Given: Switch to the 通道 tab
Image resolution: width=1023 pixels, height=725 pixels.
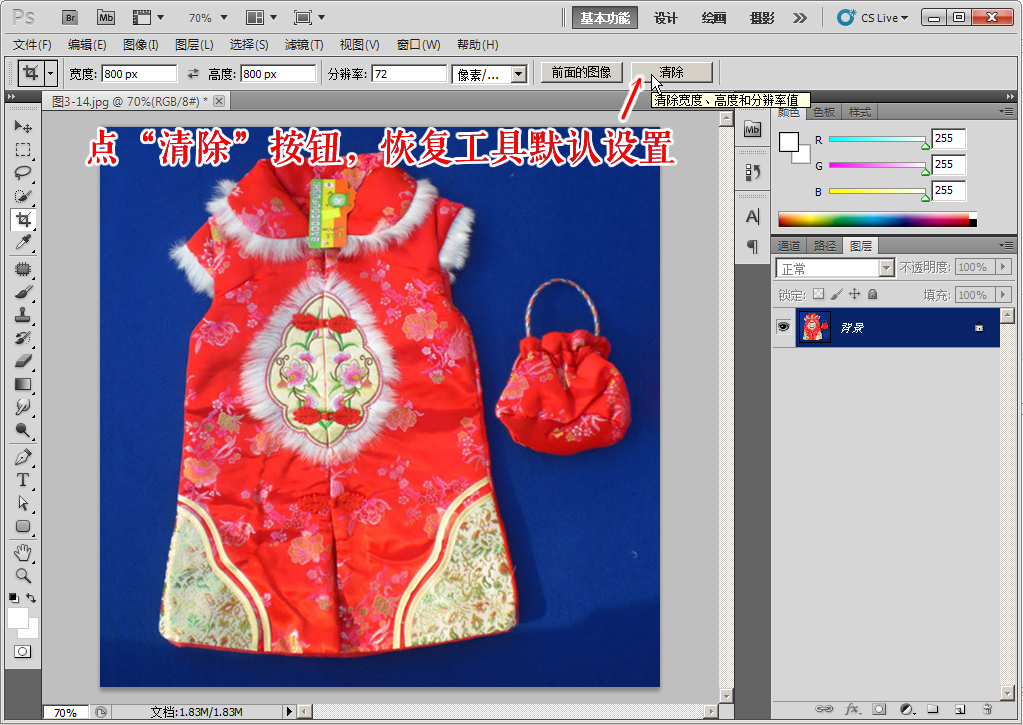Looking at the screenshot, I should [789, 246].
